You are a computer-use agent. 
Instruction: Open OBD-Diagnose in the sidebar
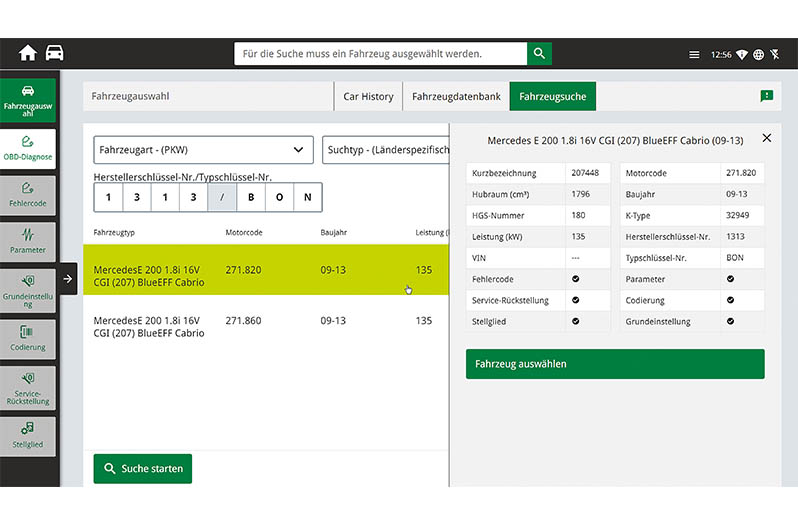click(x=28, y=147)
